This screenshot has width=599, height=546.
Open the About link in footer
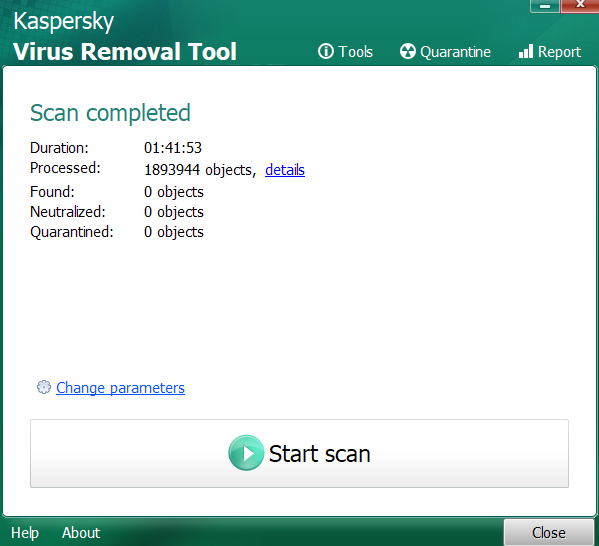[81, 533]
